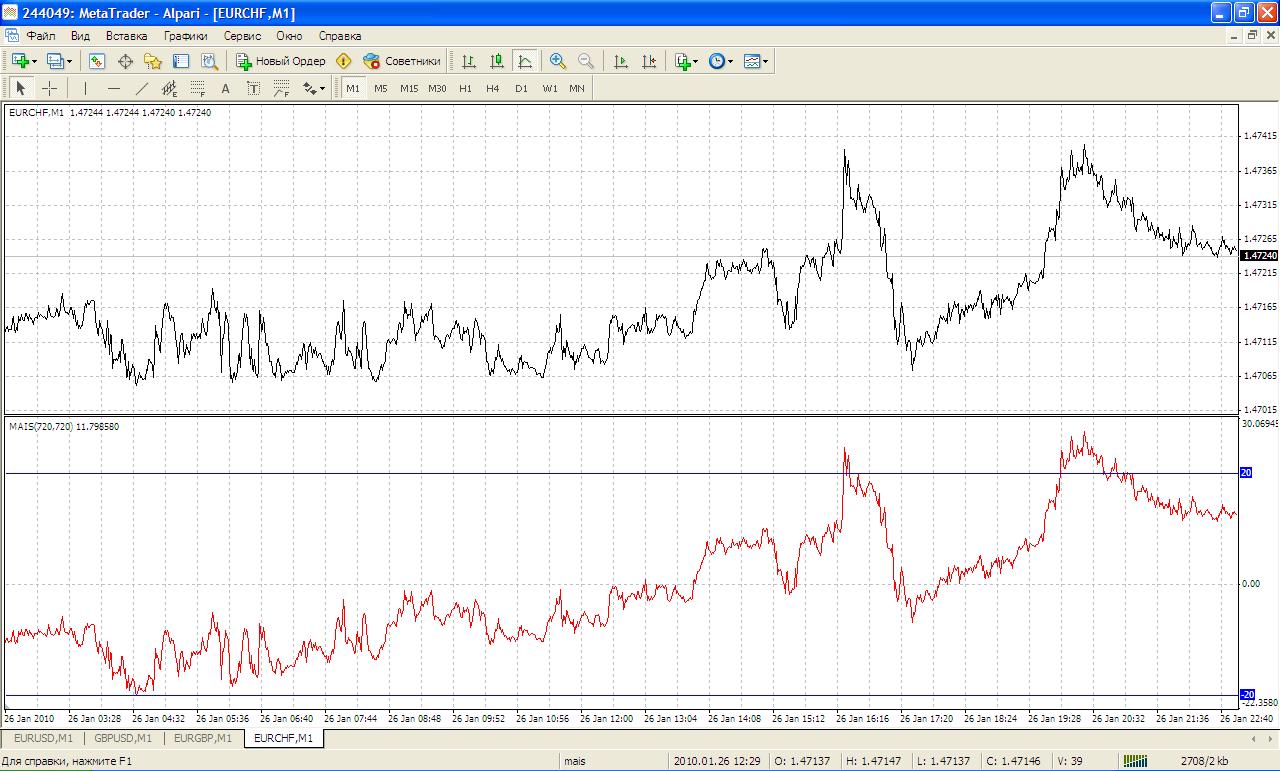Click the Periods clock icon
Viewport: 1282px width, 771px height.
pyautogui.click(x=717, y=61)
